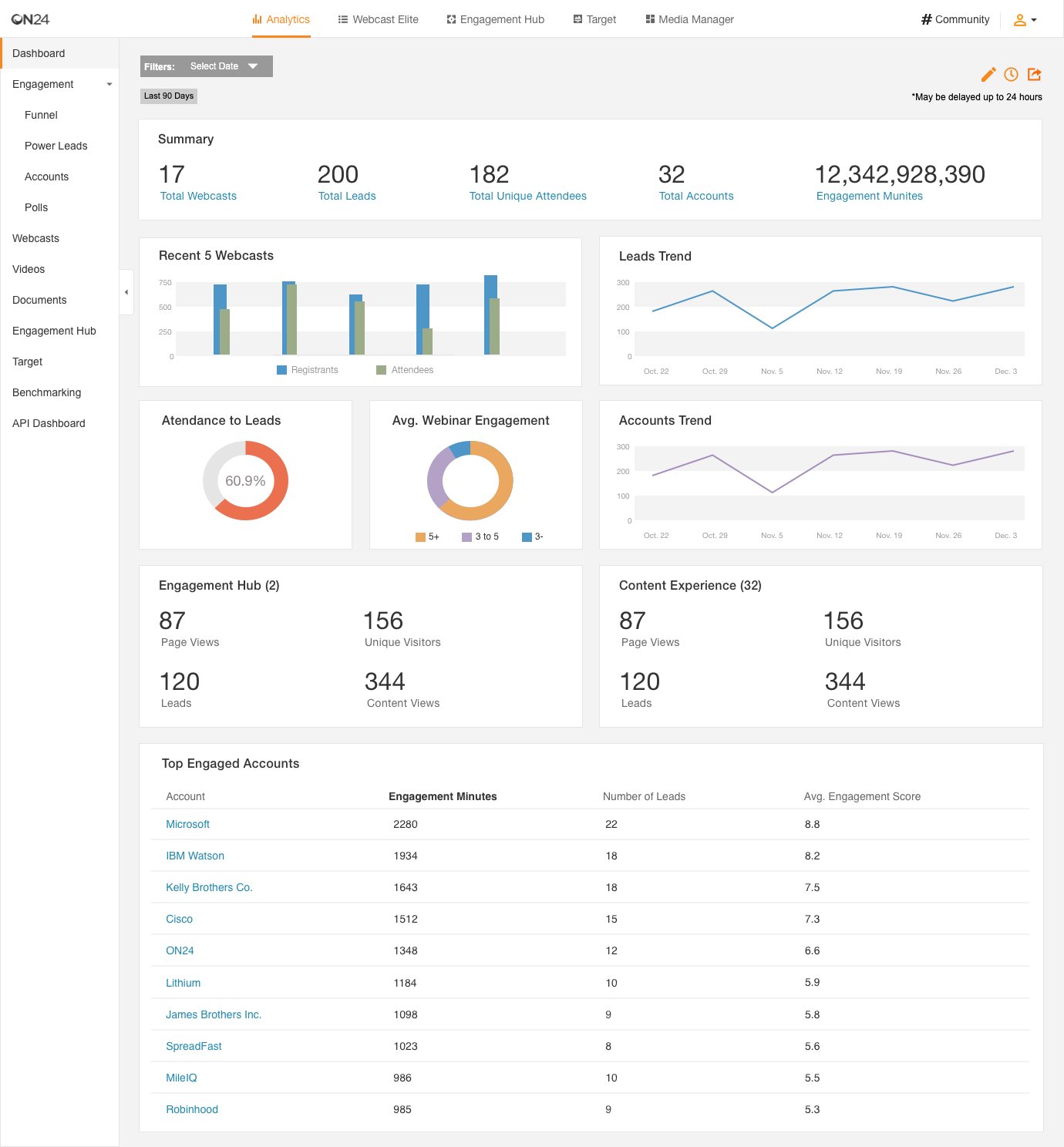Collapse the Engagement sidebar section

point(109,84)
